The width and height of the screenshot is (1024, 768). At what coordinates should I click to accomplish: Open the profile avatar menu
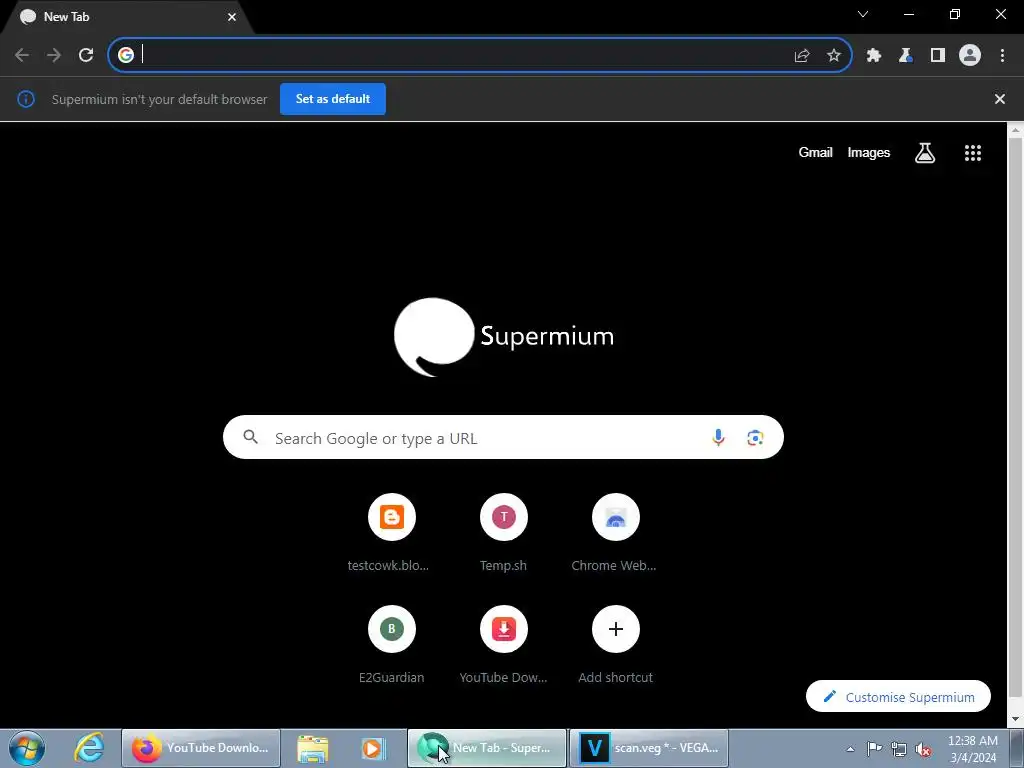tap(970, 56)
